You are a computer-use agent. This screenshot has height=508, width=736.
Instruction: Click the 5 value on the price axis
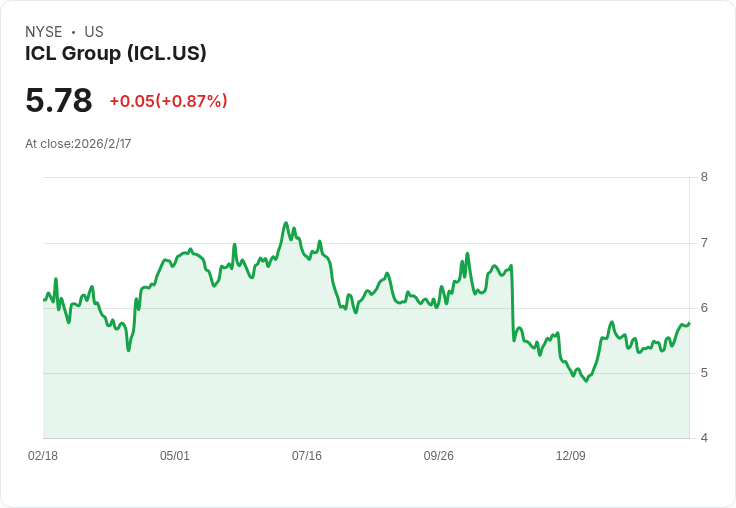click(704, 373)
